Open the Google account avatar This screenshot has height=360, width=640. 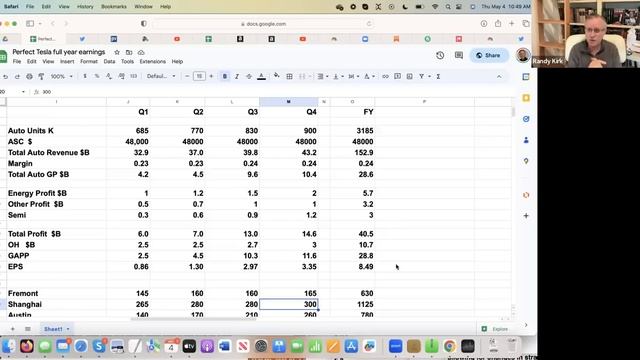coord(523,55)
